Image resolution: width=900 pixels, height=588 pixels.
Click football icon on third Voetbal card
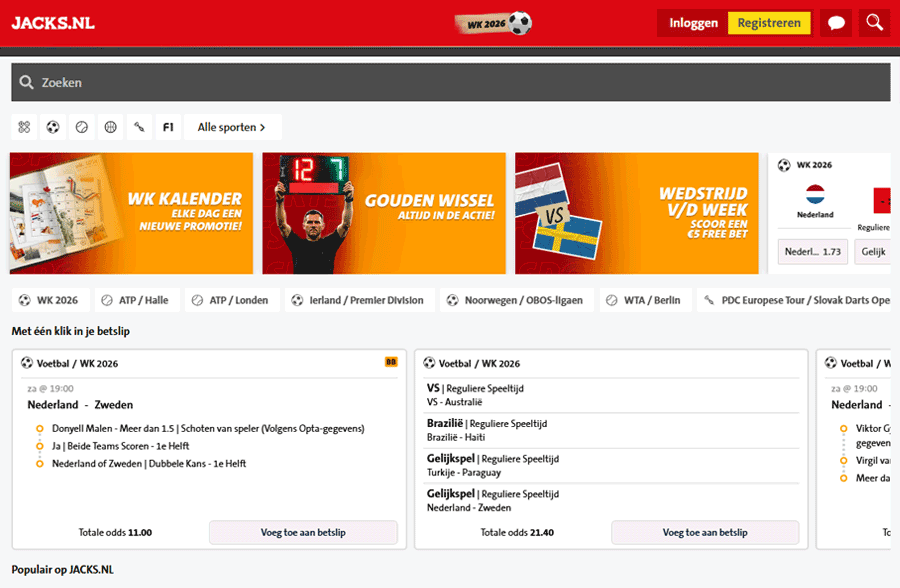[831, 363]
